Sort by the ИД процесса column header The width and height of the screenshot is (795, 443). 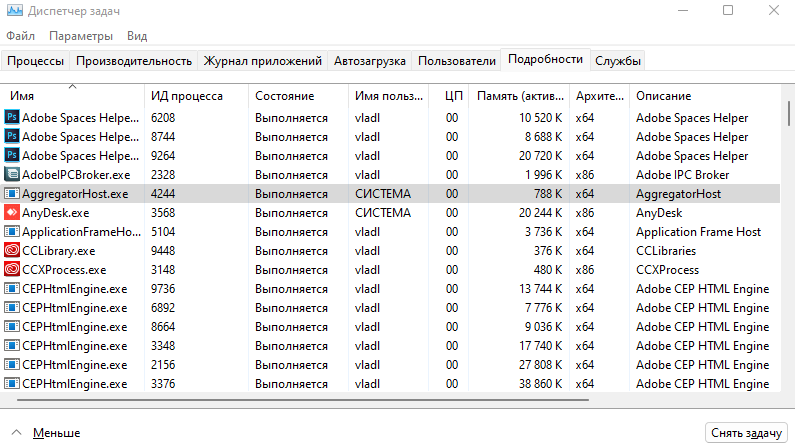[x=197, y=96]
